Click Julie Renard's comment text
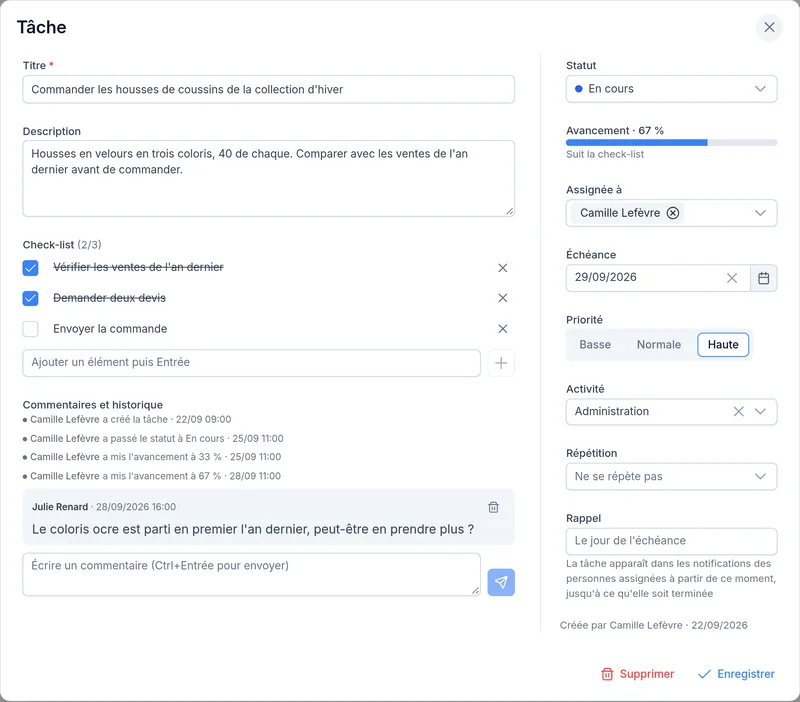The width and height of the screenshot is (800, 702). 253,530
